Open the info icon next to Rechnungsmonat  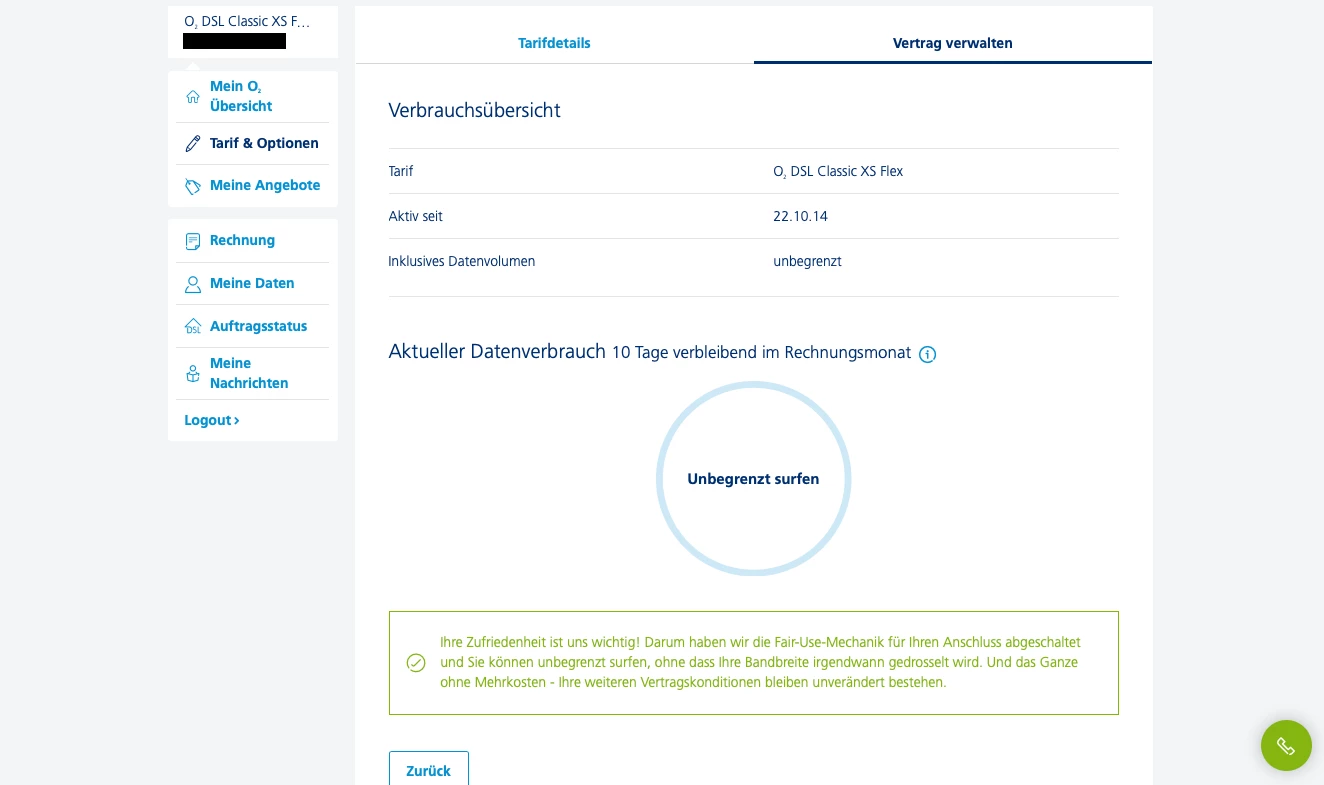927,354
